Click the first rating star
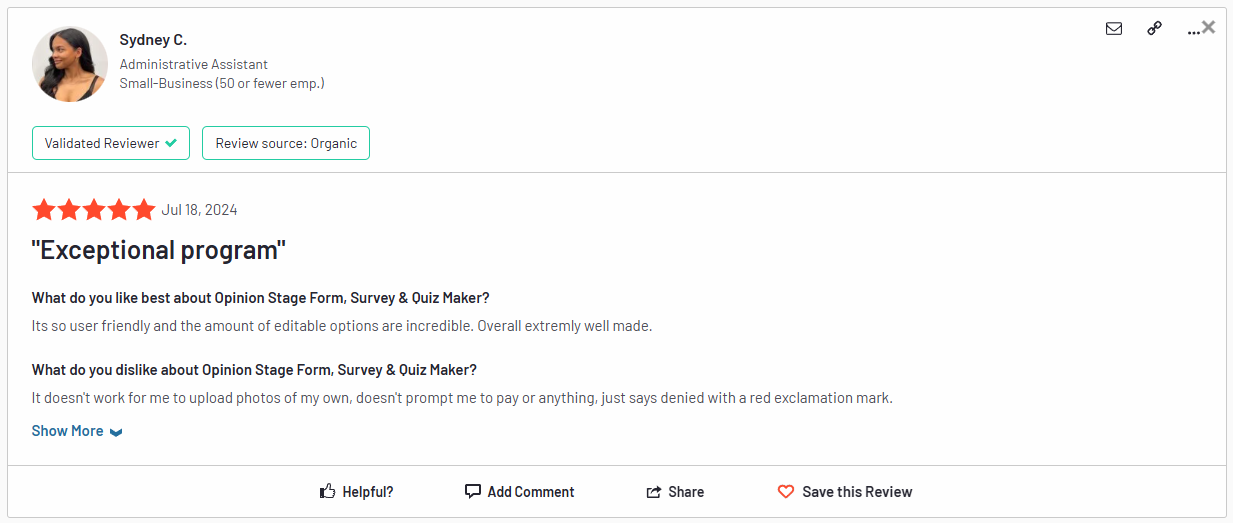 (x=44, y=210)
